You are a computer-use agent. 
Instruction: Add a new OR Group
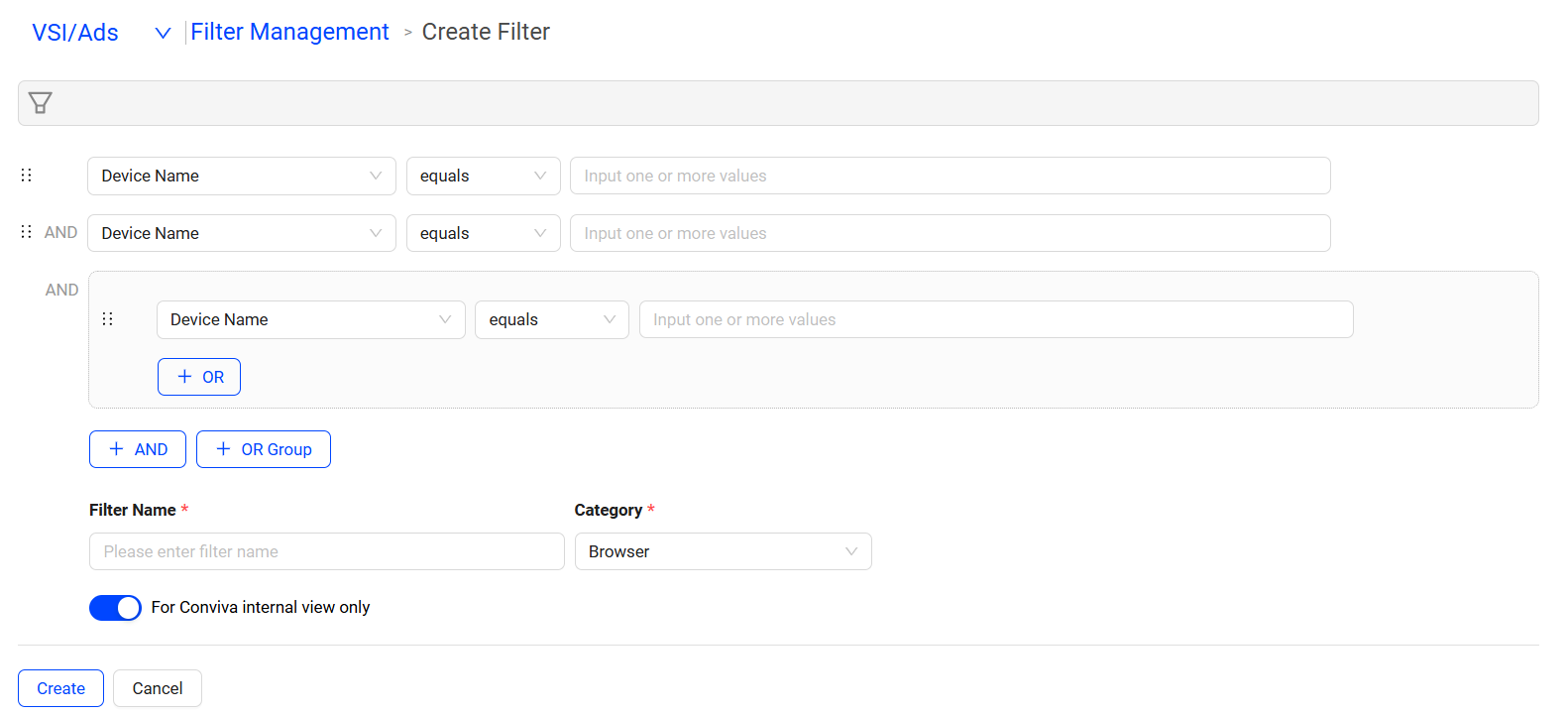coord(264,449)
